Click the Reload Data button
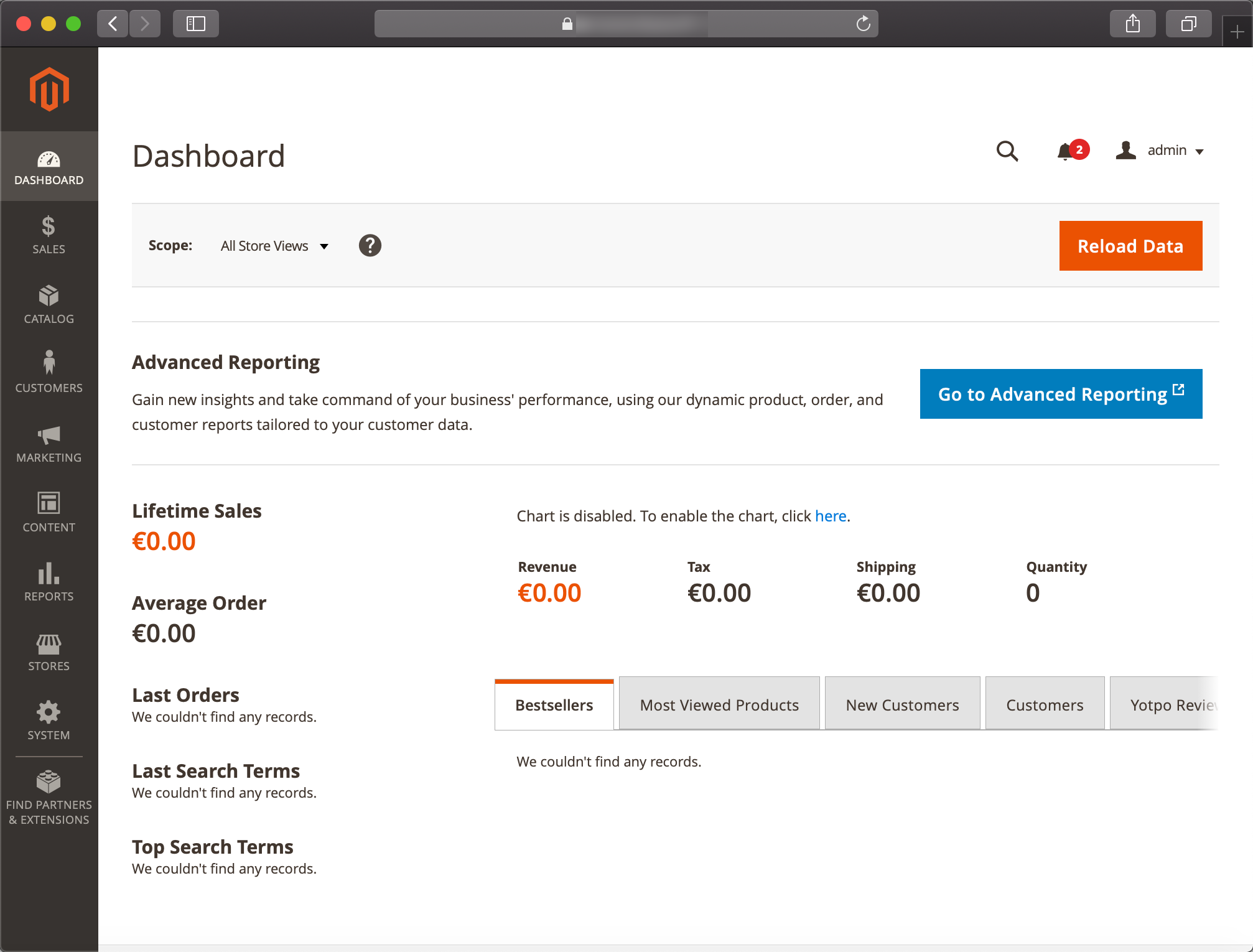 tap(1130, 246)
